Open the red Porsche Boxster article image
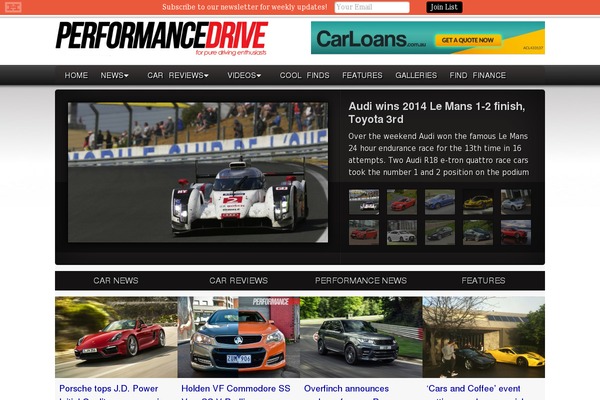 coord(116,337)
